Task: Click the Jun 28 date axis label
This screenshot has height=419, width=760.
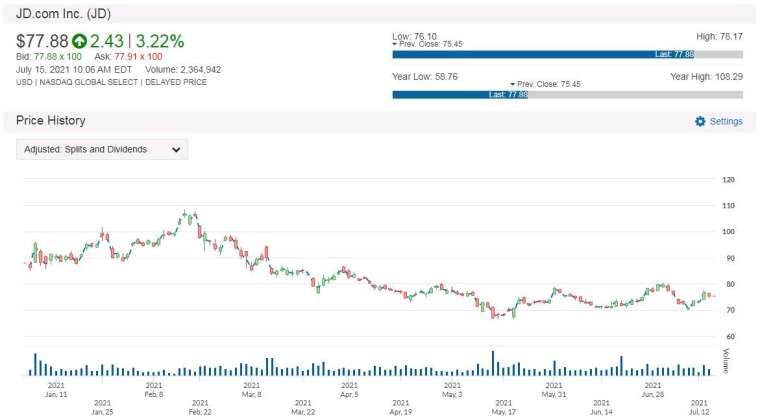Action: click(x=652, y=390)
